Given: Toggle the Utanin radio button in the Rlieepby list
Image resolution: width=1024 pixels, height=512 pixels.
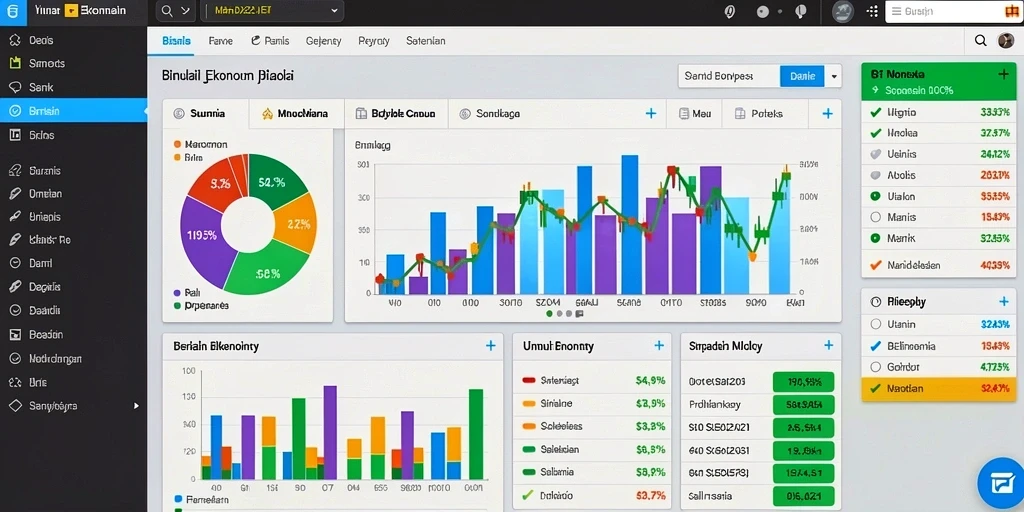Looking at the screenshot, I should pyautogui.click(x=876, y=324).
